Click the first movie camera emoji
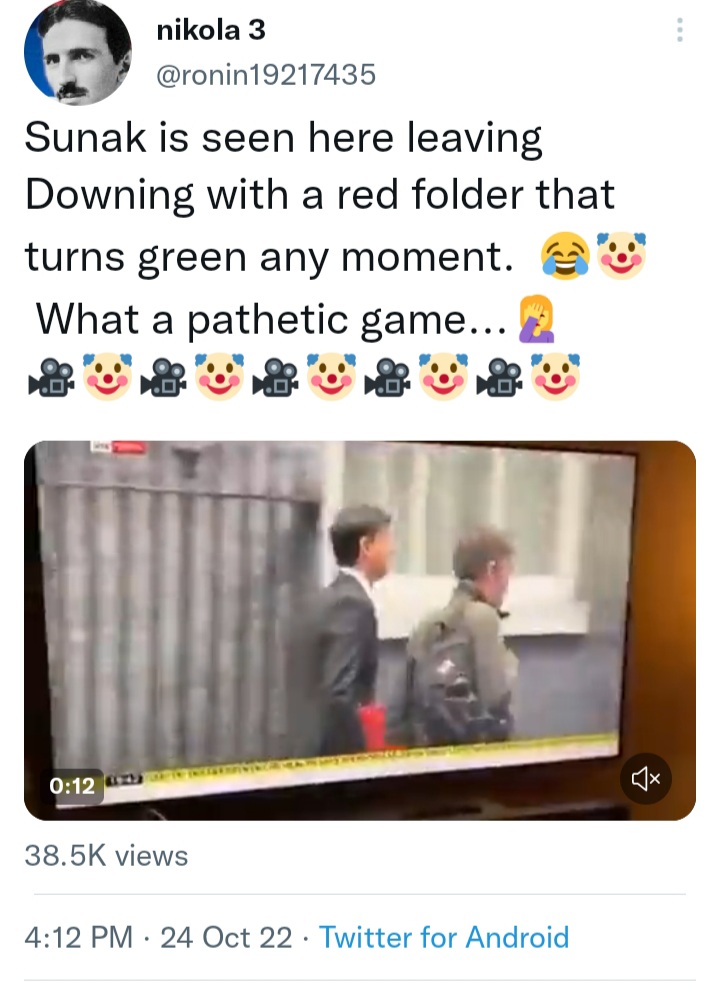 [52, 377]
